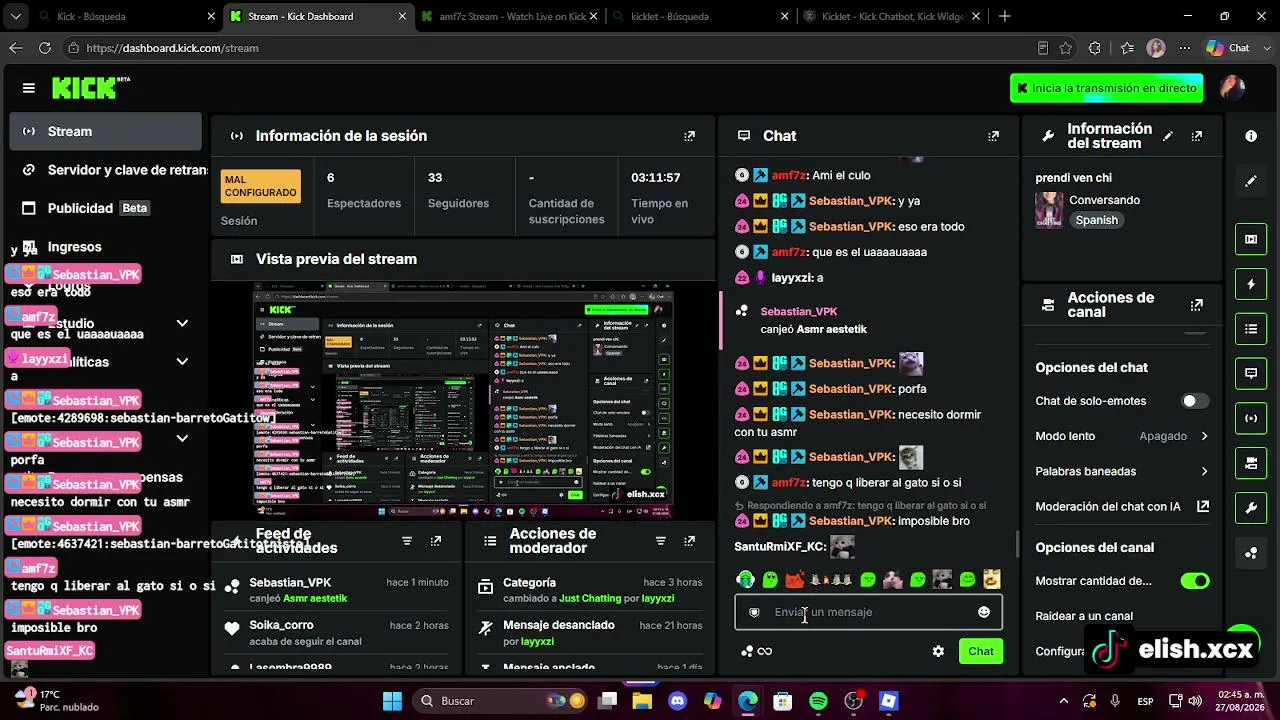Click the Sebastian_VPK username on the 'porfa' chat message
Screen dimensions: 1280x720
[x=850, y=389]
